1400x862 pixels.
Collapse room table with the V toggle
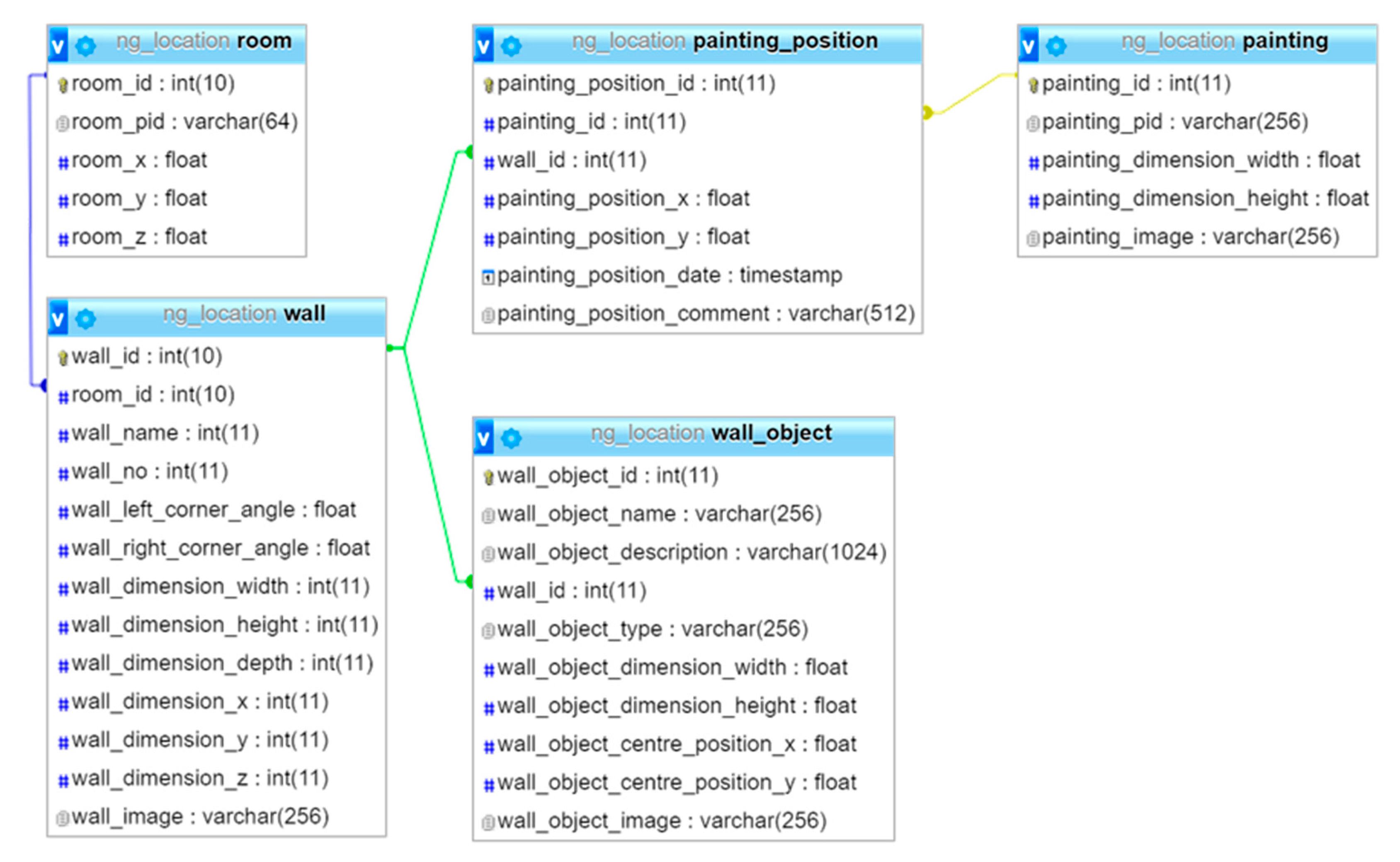point(58,45)
